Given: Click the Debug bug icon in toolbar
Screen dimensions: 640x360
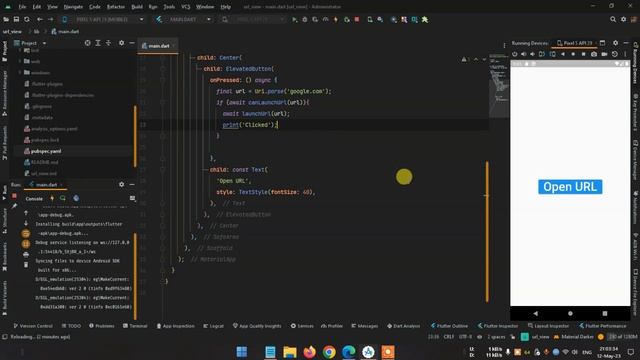Looking at the screenshot, I should pyautogui.click(x=304, y=20).
